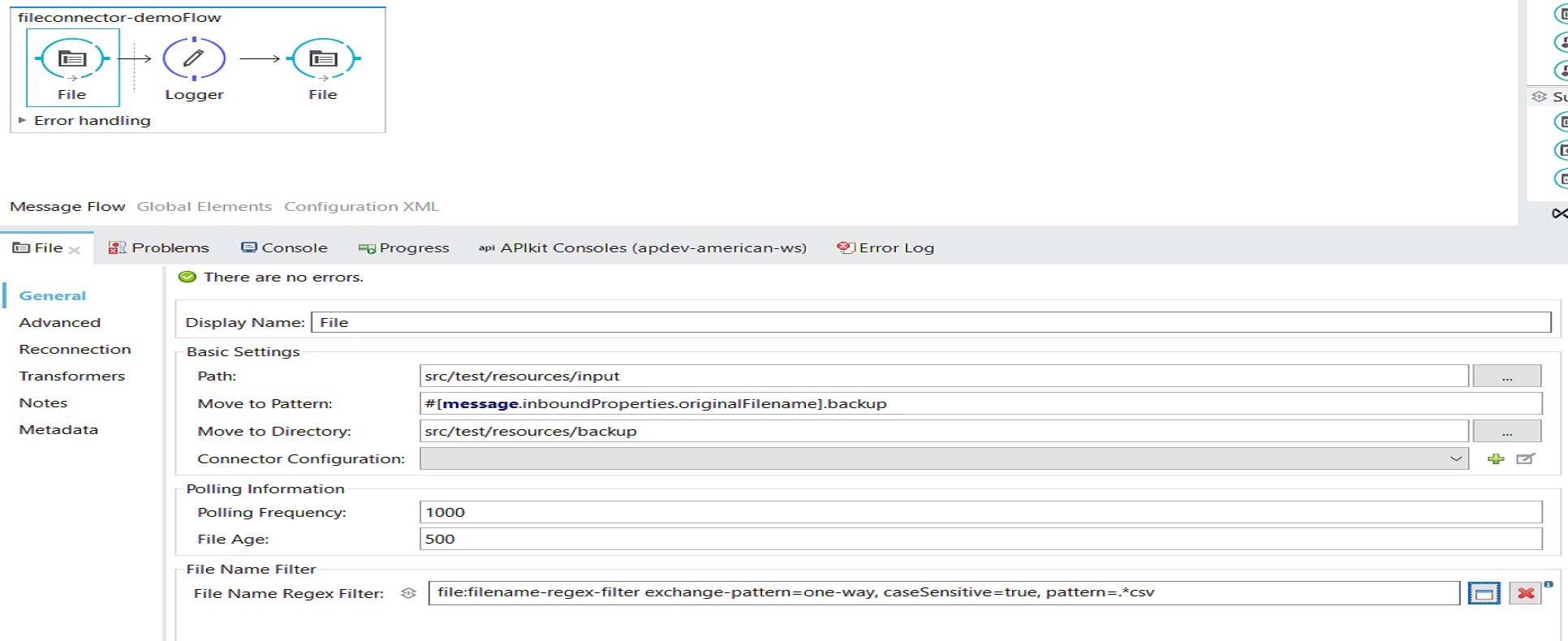The width and height of the screenshot is (1568, 641).
Task: Click the Polling Frequency input field
Action: coord(980,513)
